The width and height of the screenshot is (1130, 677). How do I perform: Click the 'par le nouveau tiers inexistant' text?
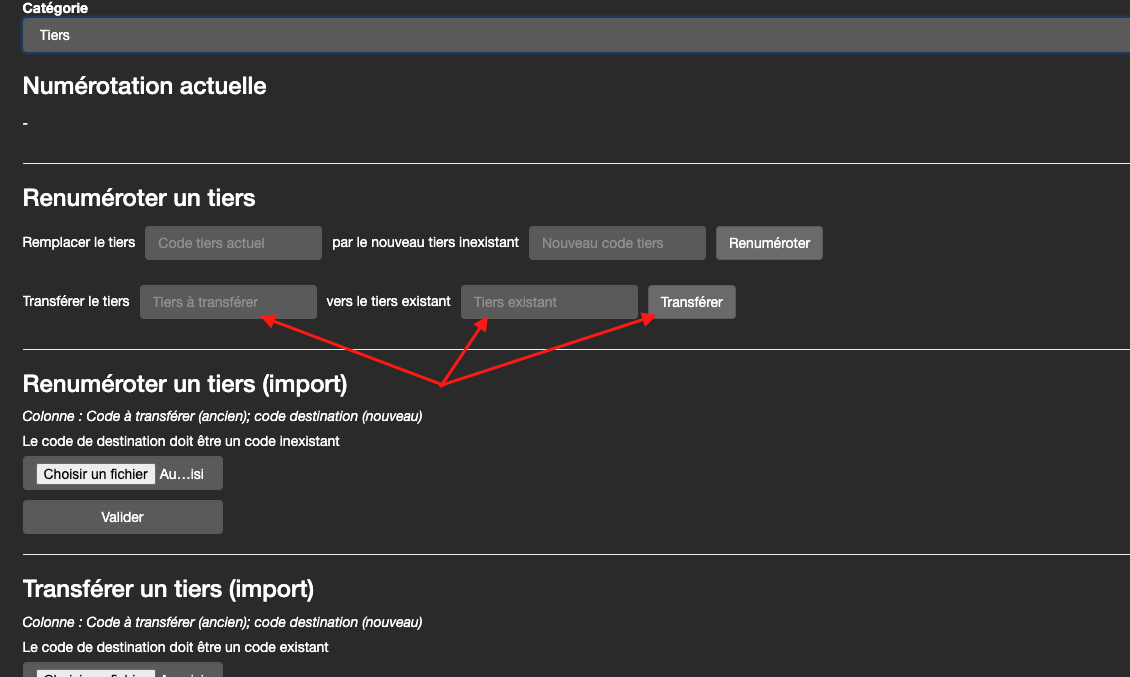click(x=425, y=243)
